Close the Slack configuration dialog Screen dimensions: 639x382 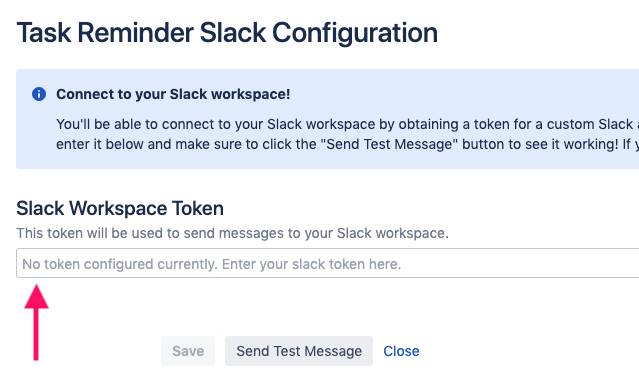coord(401,351)
